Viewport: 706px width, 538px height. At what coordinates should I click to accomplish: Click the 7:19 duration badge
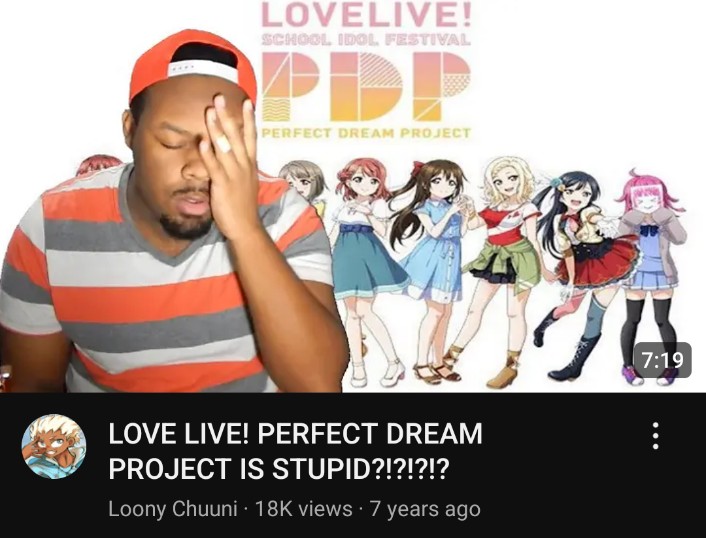(x=662, y=360)
